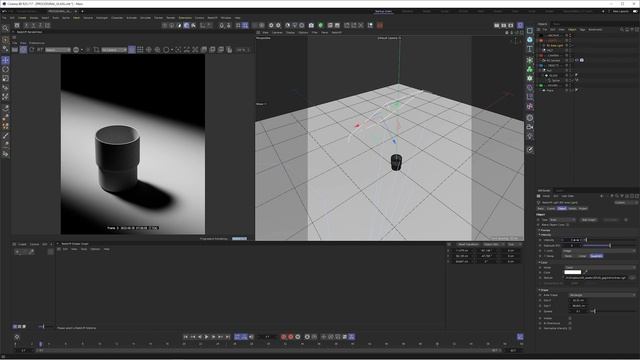Select the Startup (User) layout
Image resolution: width=640 pixels, height=360 pixels.
(383, 11)
